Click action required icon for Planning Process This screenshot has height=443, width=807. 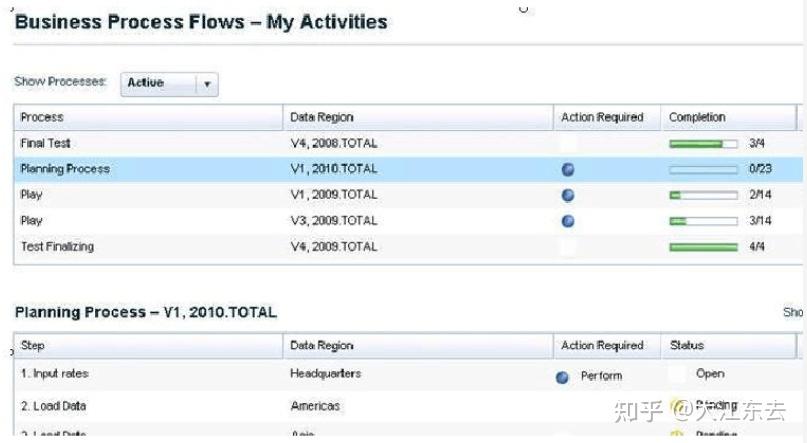[568, 169]
